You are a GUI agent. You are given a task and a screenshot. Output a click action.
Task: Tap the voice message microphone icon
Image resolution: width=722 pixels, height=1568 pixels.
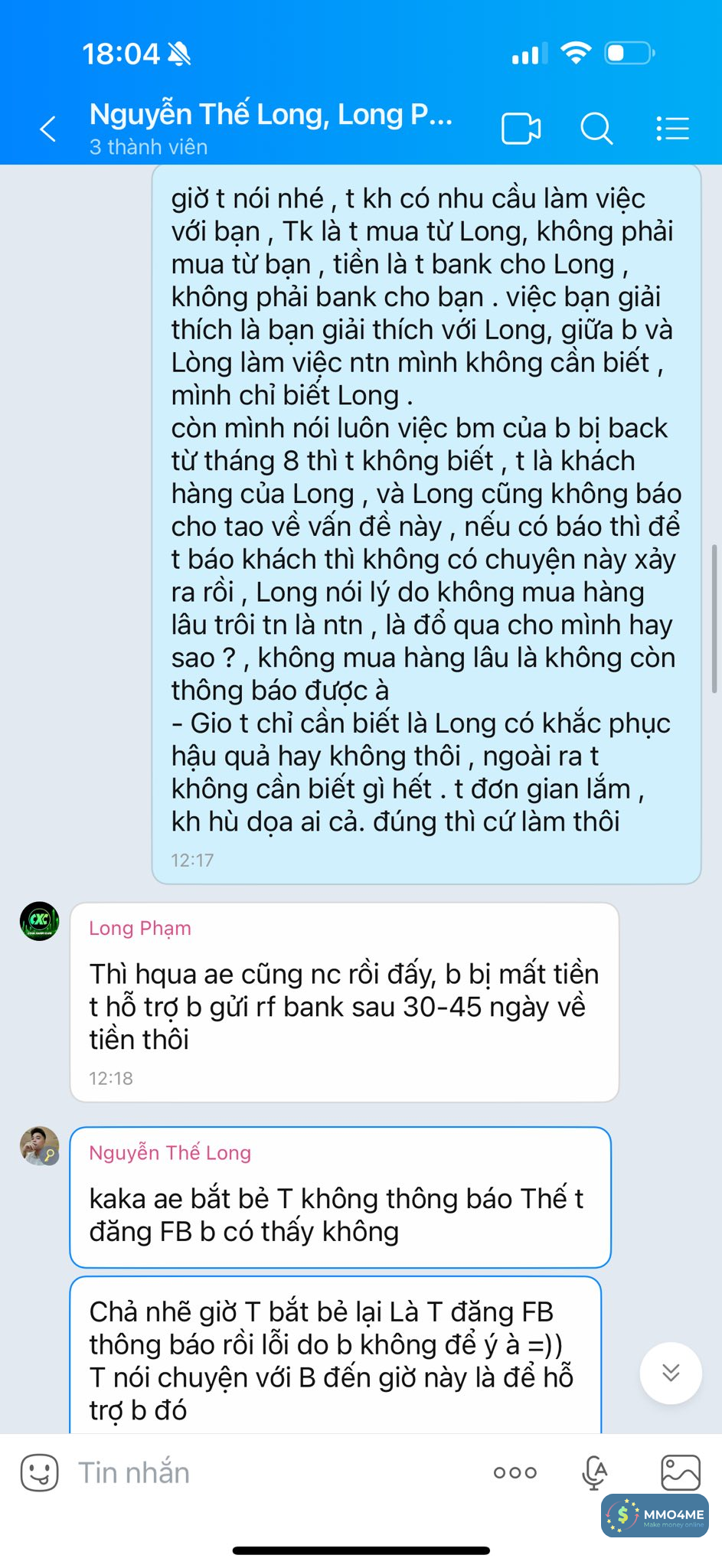[x=595, y=1472]
